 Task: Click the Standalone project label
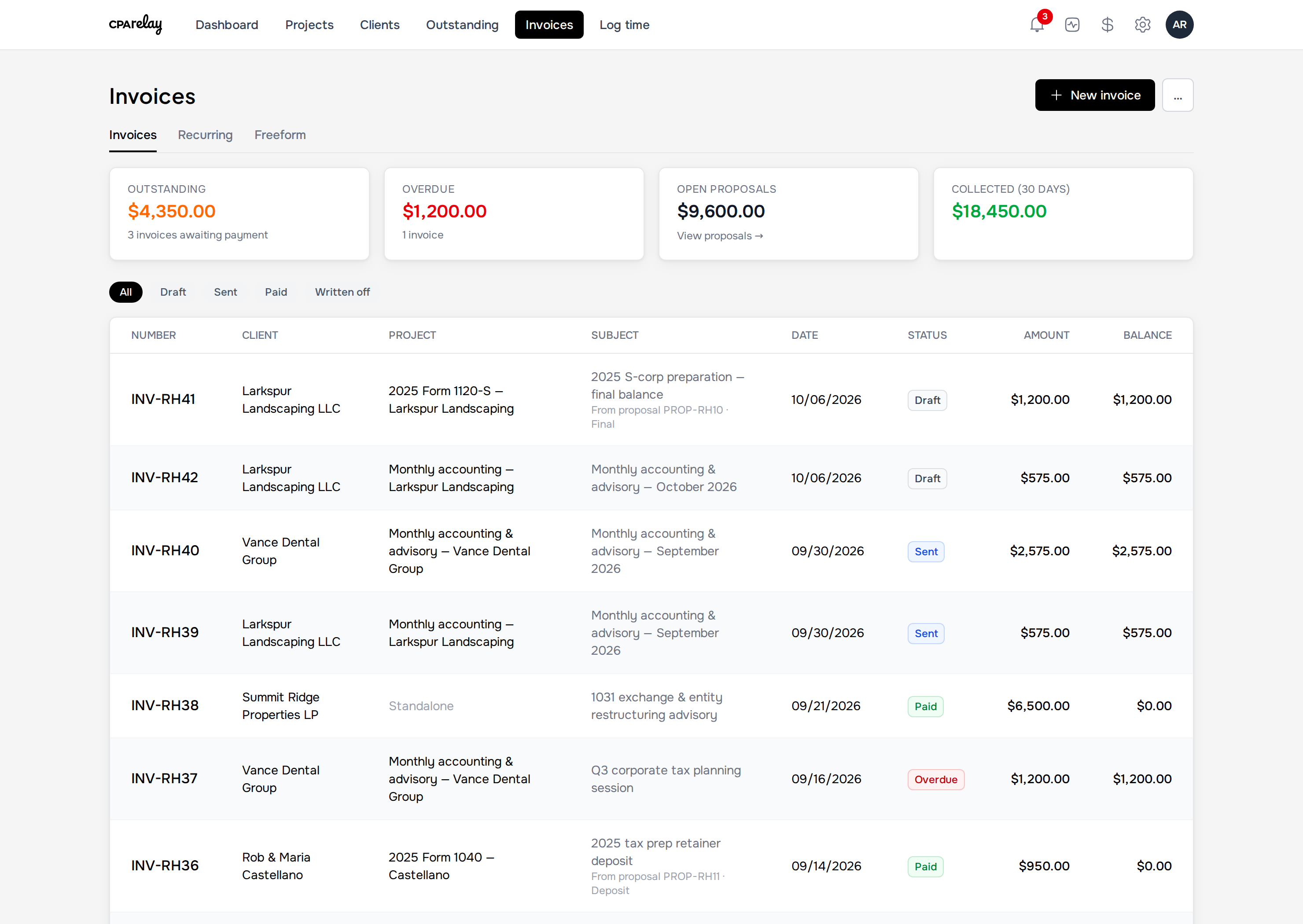(421, 705)
